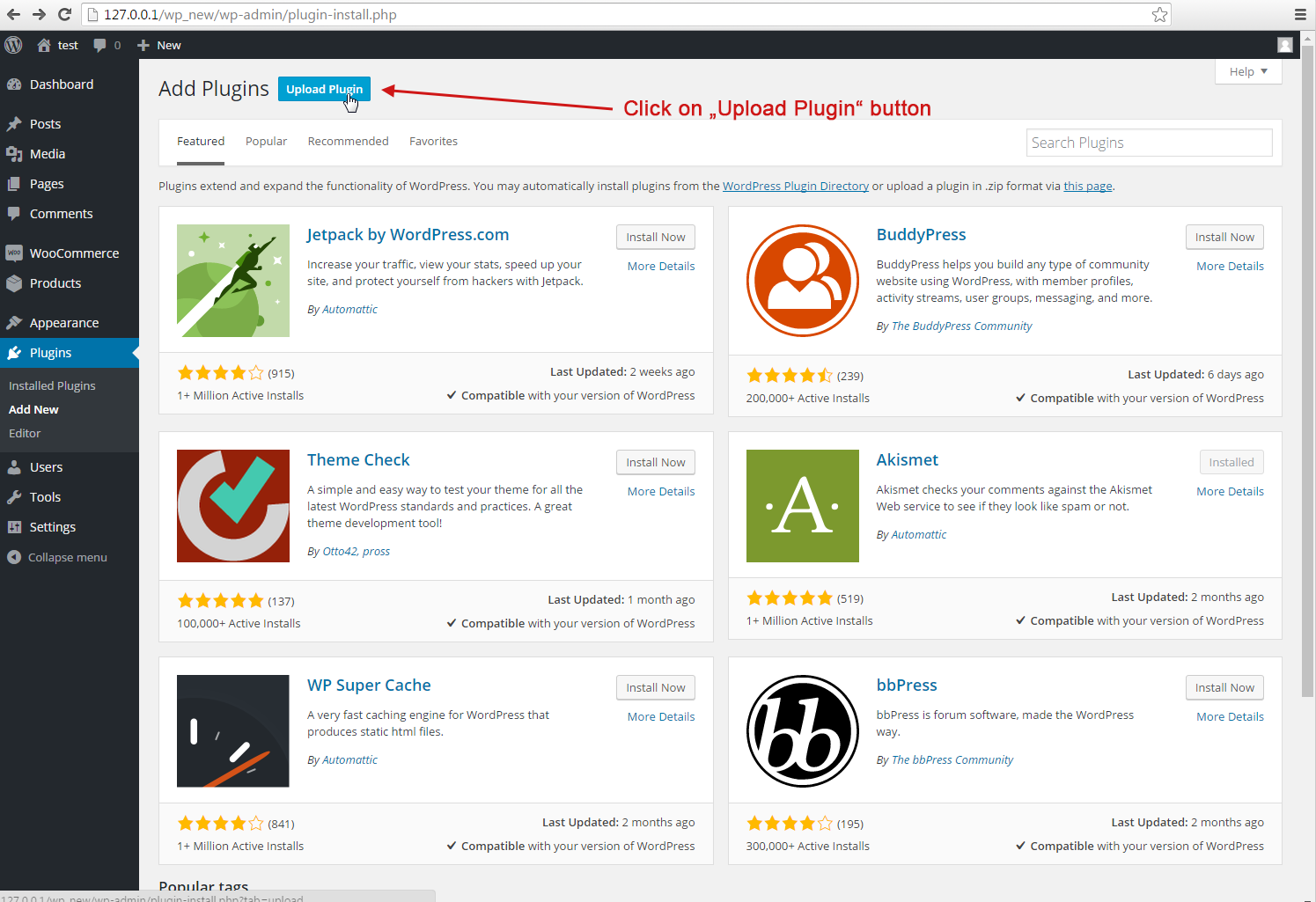
Task: Click Jetpack plugin thumbnail image
Action: pos(233,281)
